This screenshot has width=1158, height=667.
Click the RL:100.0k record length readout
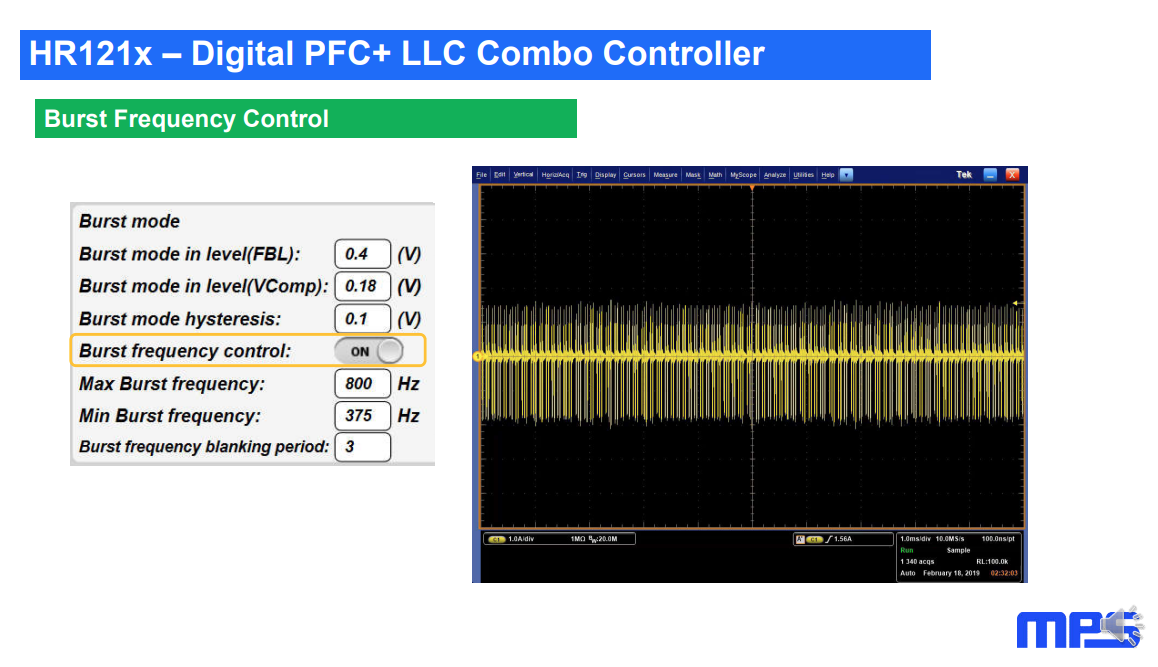coord(992,561)
